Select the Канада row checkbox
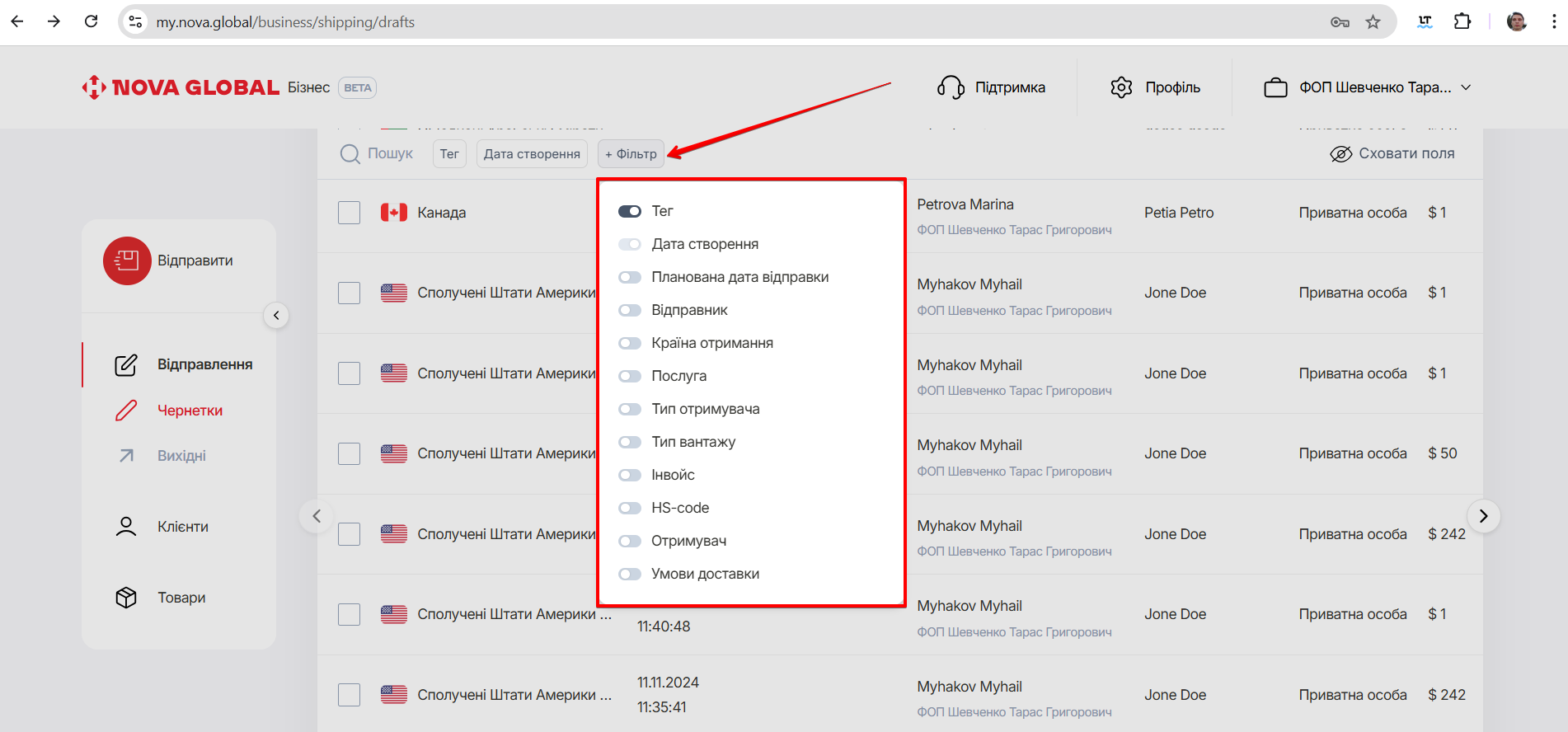The image size is (1568, 732). 350,213
